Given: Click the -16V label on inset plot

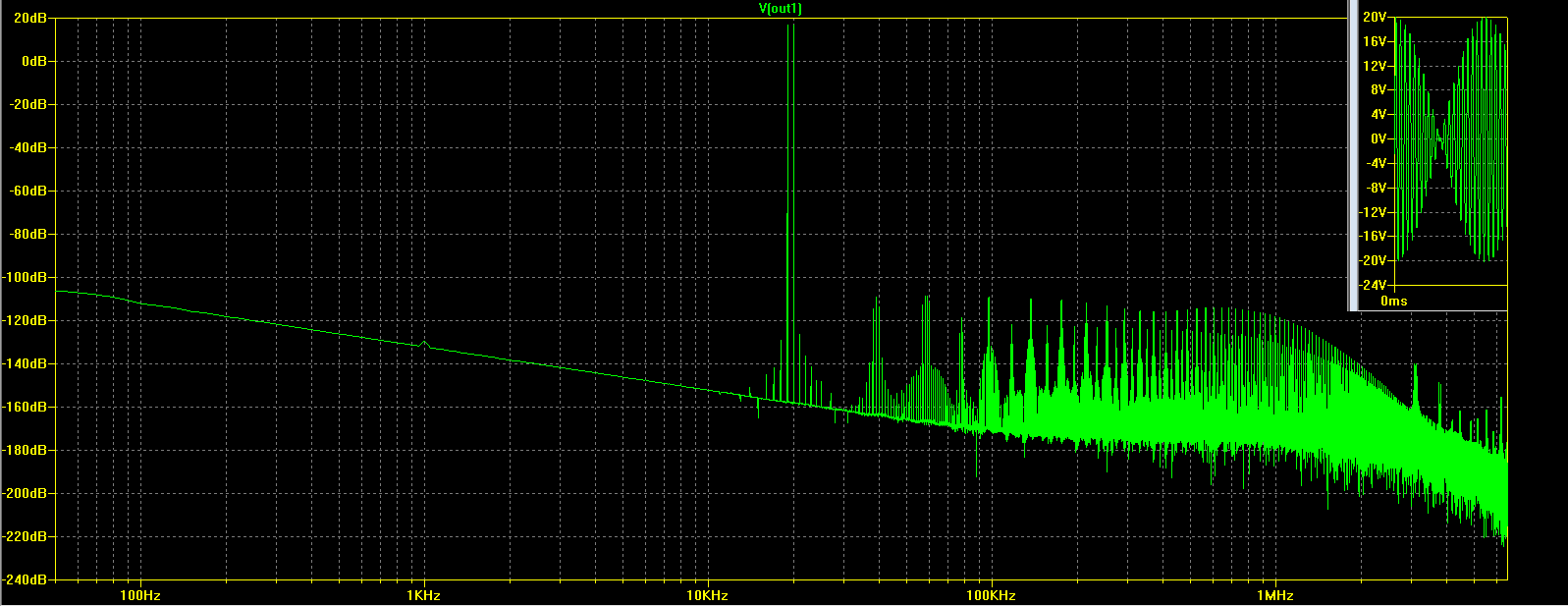Looking at the screenshot, I should coord(1373,236).
